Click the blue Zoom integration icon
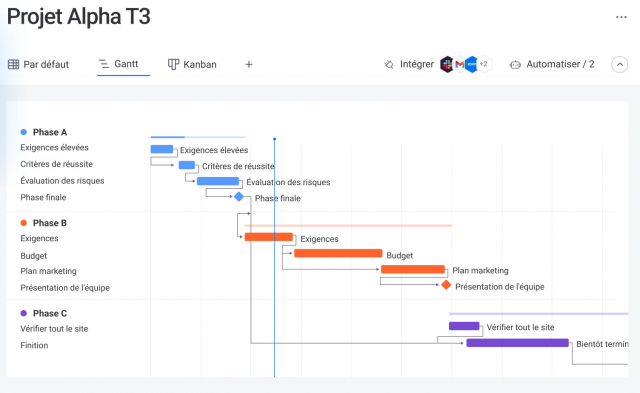The height and width of the screenshot is (393, 640). click(x=471, y=64)
